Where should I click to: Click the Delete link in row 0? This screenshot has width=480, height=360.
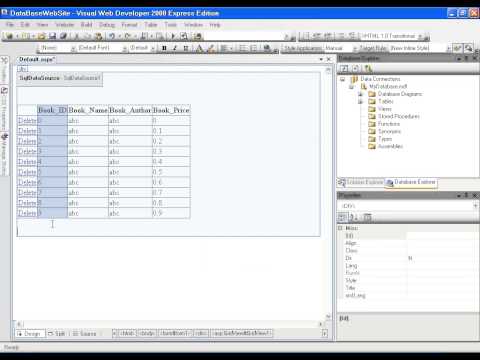(x=27, y=121)
